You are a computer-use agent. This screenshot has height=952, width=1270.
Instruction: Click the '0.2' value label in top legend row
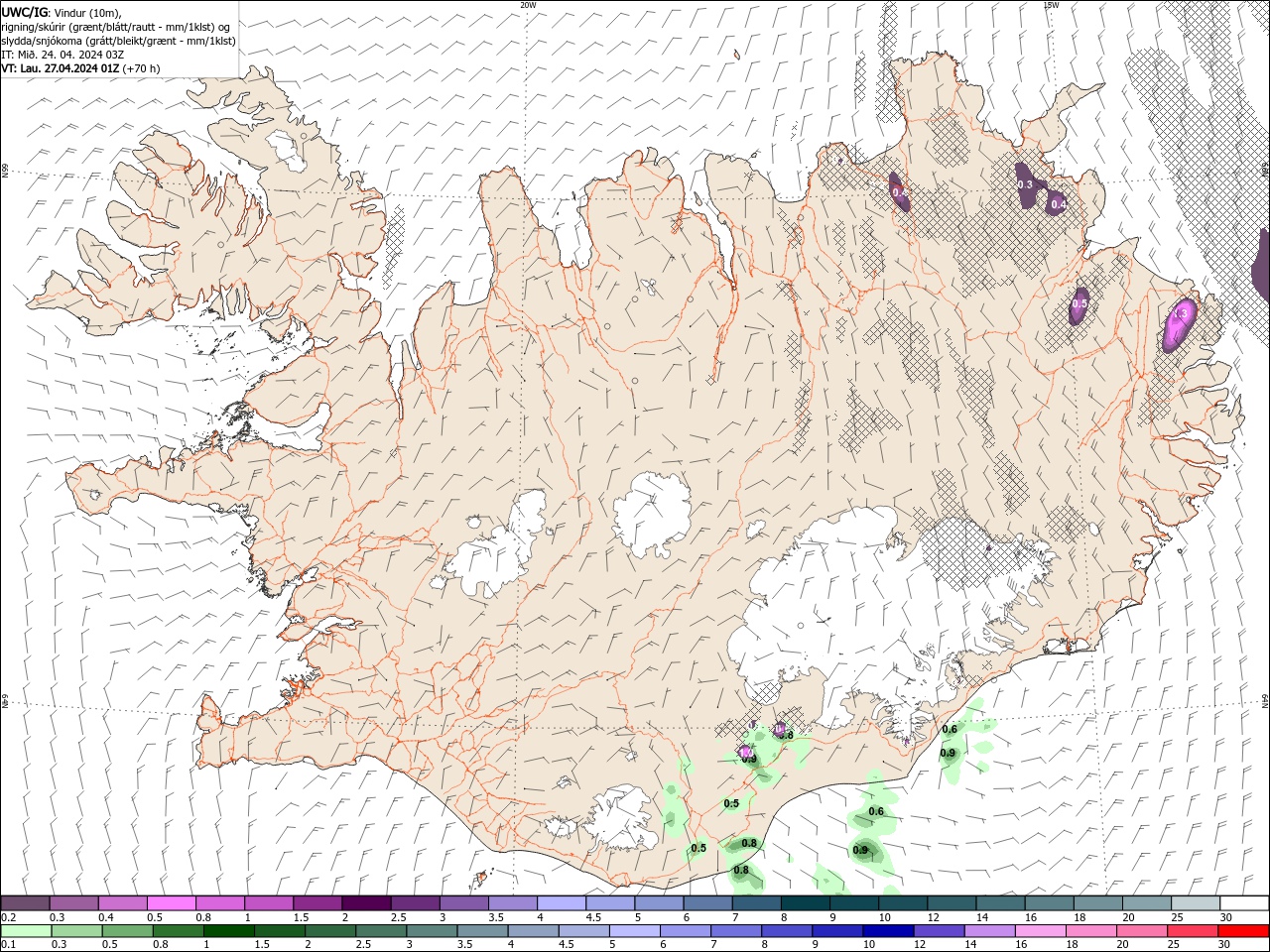coord(8,917)
